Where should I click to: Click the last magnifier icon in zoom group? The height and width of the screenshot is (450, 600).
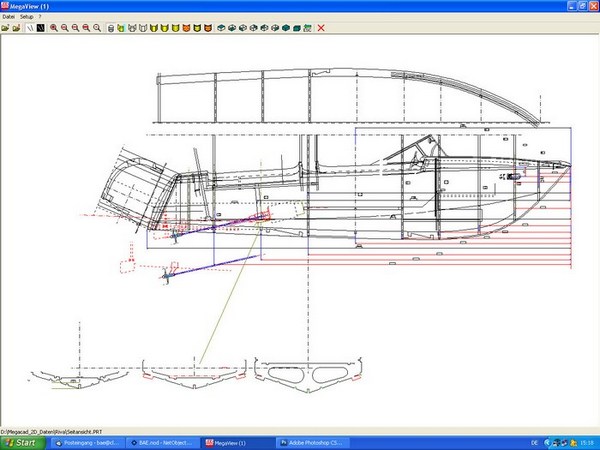(x=97, y=28)
